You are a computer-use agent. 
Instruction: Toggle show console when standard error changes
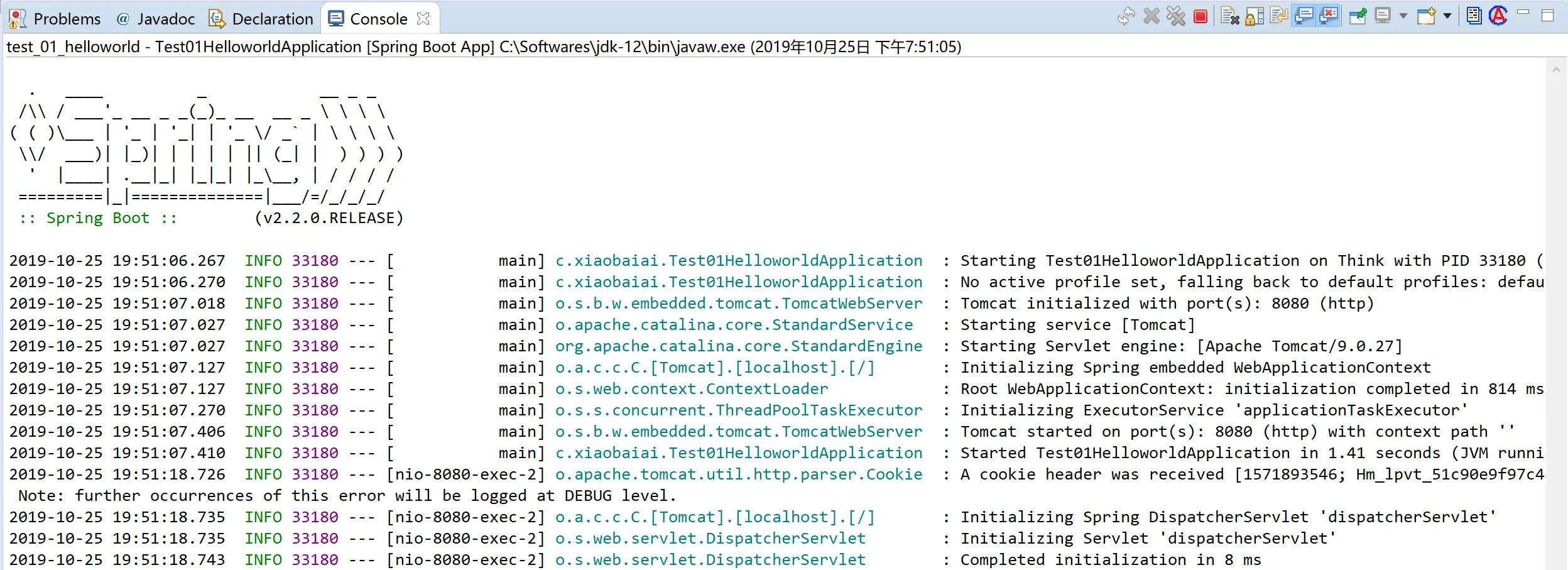pyautogui.click(x=1329, y=16)
